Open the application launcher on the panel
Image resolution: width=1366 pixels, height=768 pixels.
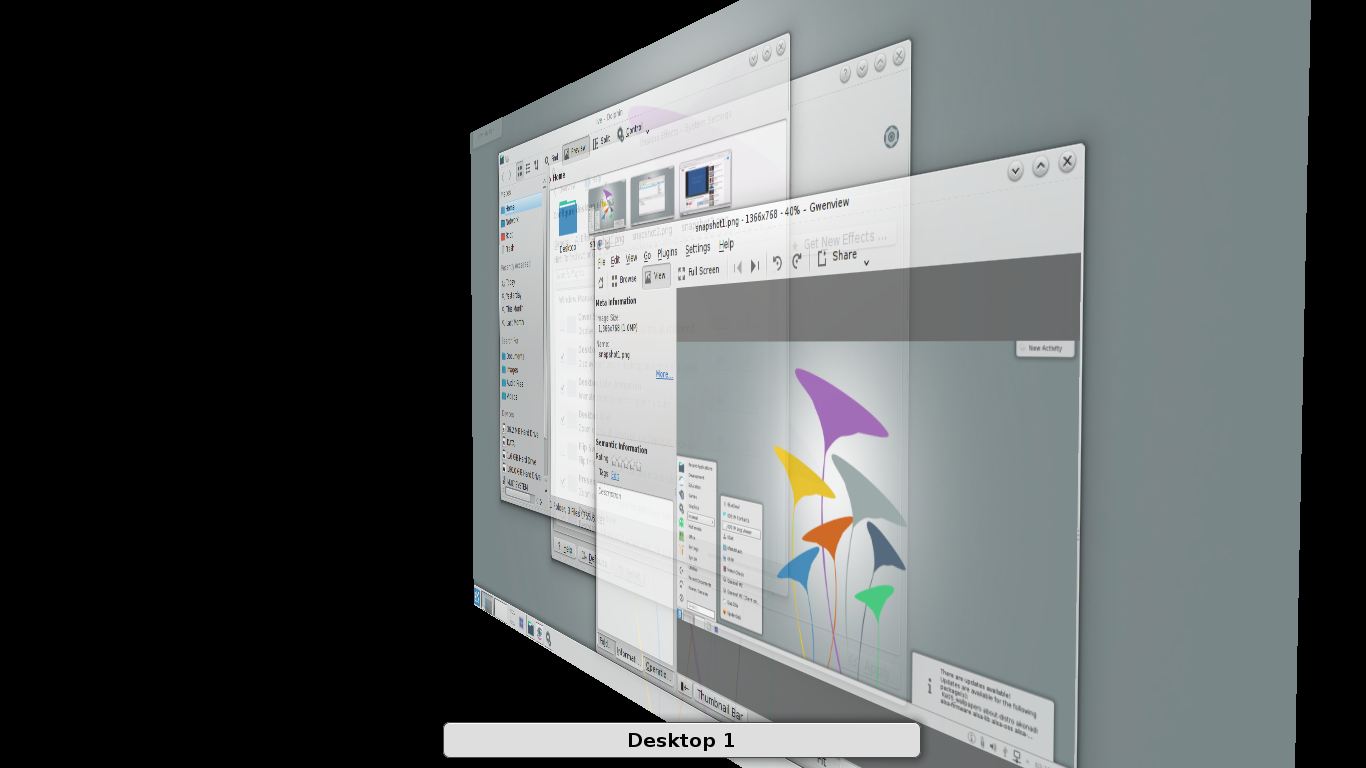coord(478,598)
